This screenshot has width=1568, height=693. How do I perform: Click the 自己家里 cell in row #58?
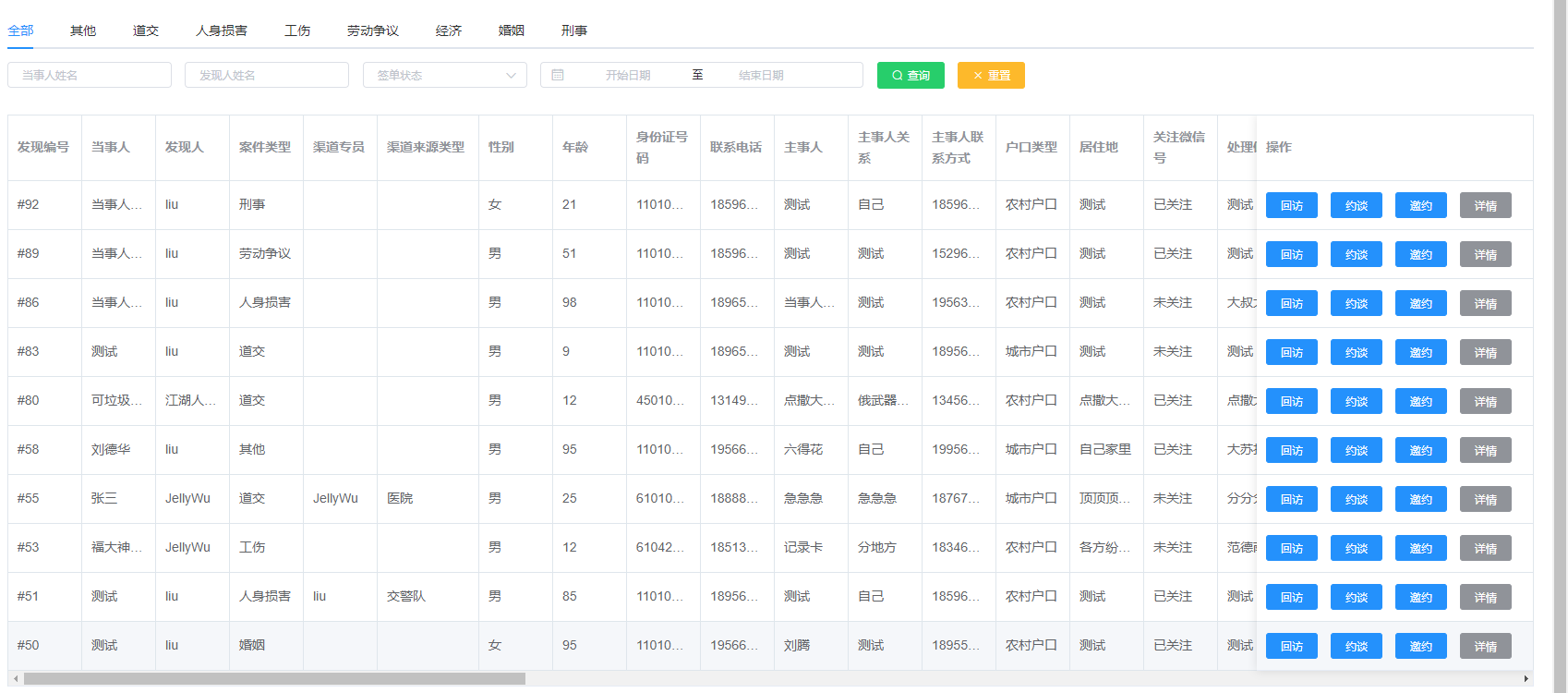[x=1105, y=449]
